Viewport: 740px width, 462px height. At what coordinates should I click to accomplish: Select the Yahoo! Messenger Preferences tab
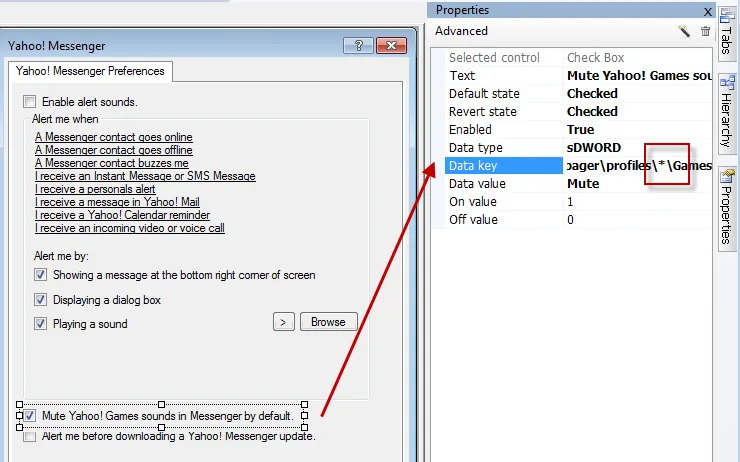(90, 71)
